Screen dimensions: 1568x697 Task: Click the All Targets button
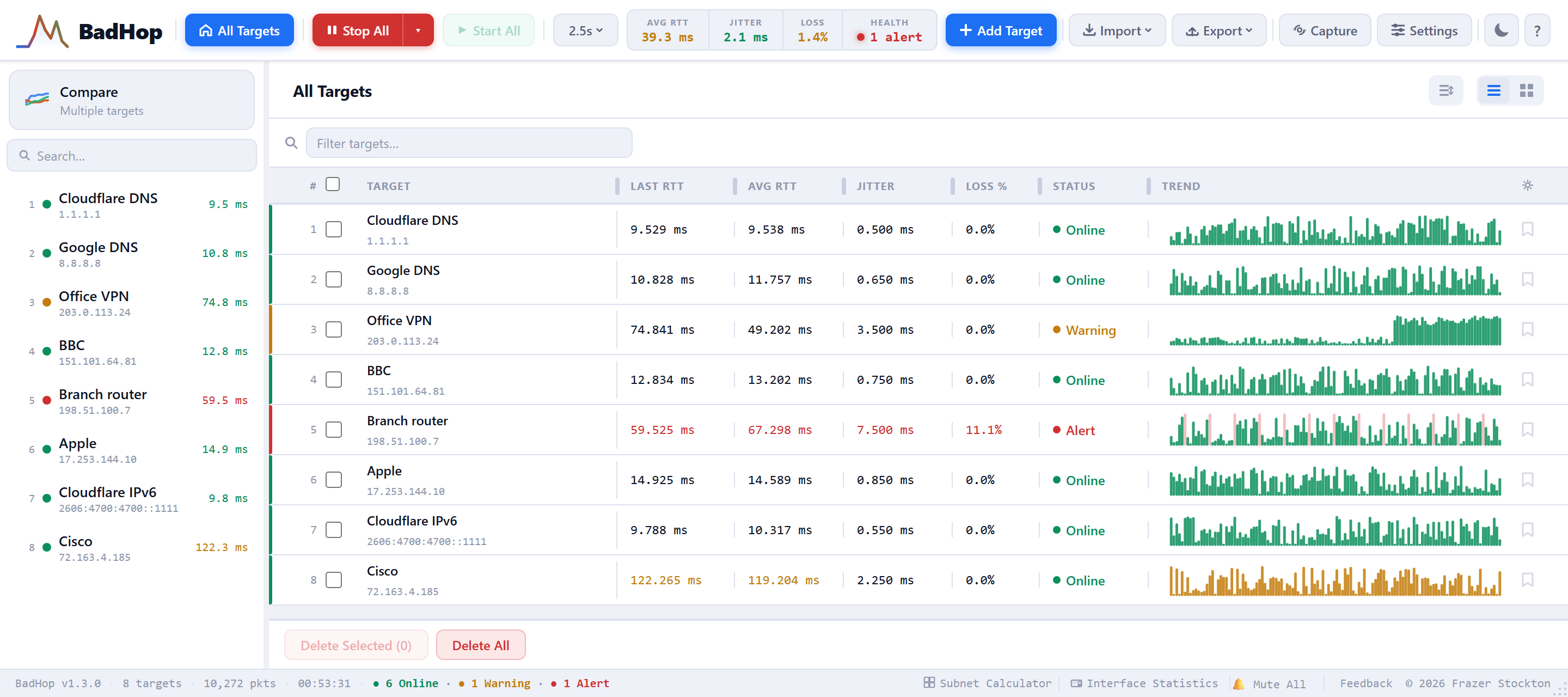[x=239, y=30]
